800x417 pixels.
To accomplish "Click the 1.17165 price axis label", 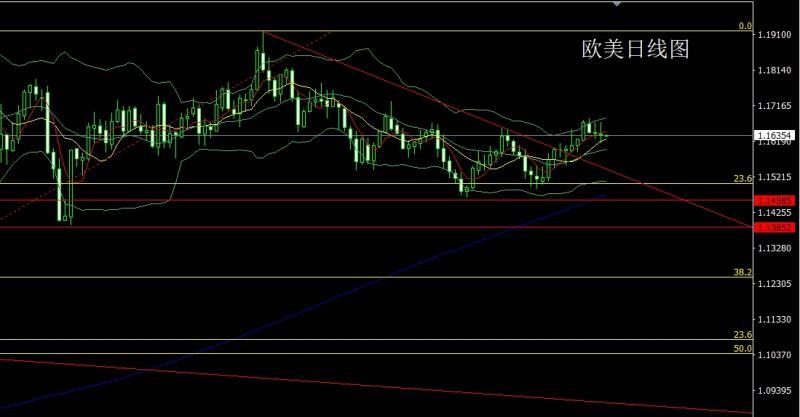I will click(x=776, y=106).
